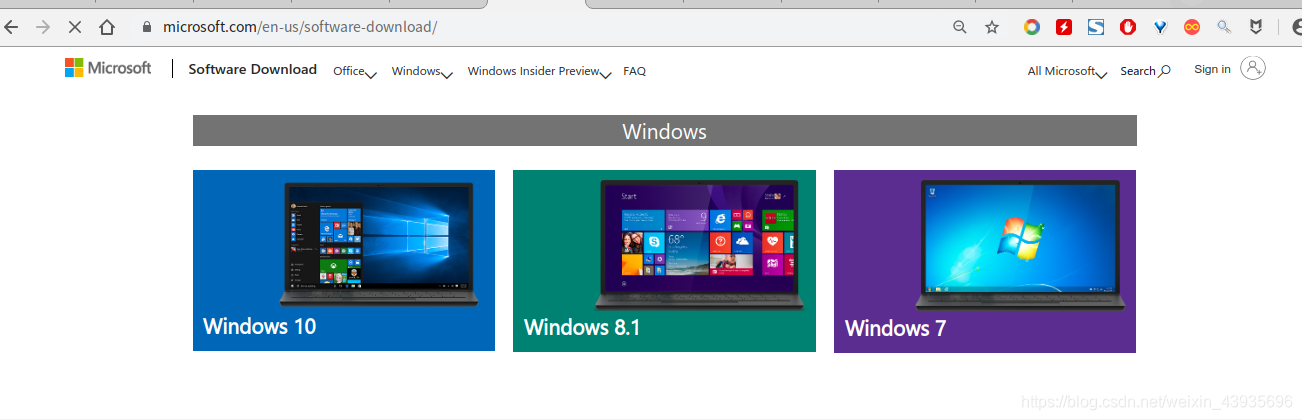The image size is (1302, 420).
Task: Open the grey shield M extension
Action: [1256, 27]
